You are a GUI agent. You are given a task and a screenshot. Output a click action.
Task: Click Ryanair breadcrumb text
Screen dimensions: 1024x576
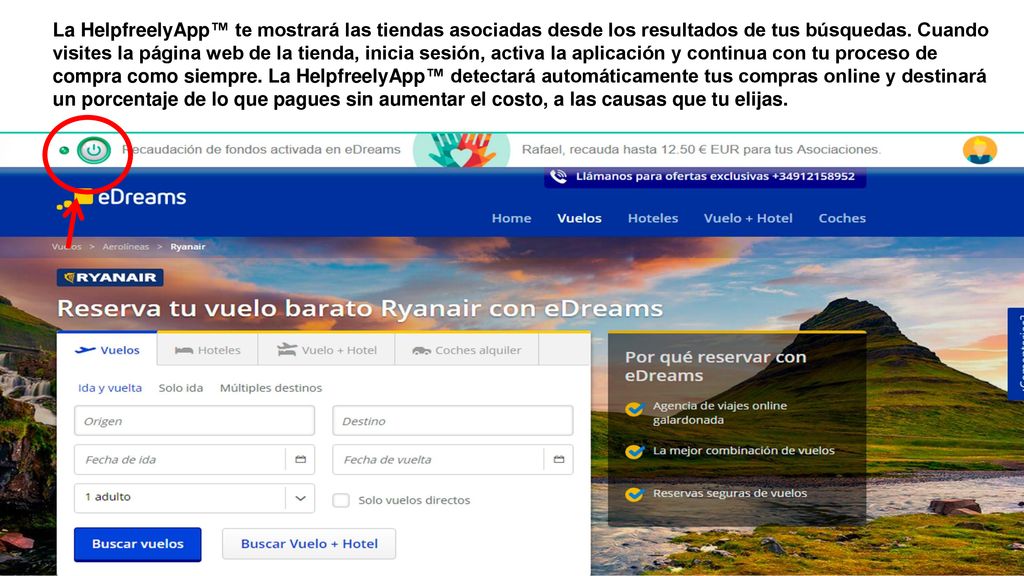[x=188, y=247]
